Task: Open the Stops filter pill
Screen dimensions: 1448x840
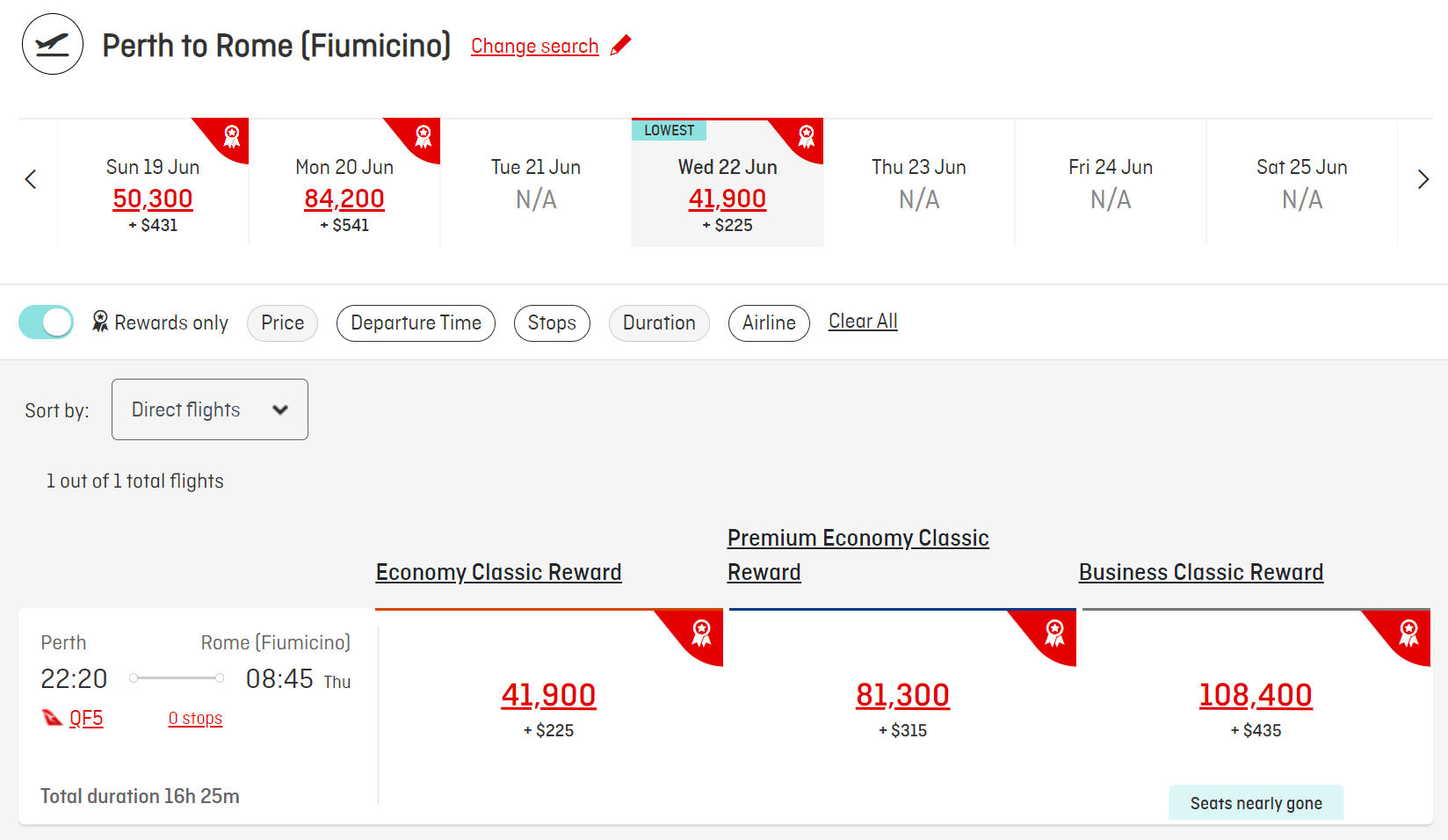Action: 552,323
